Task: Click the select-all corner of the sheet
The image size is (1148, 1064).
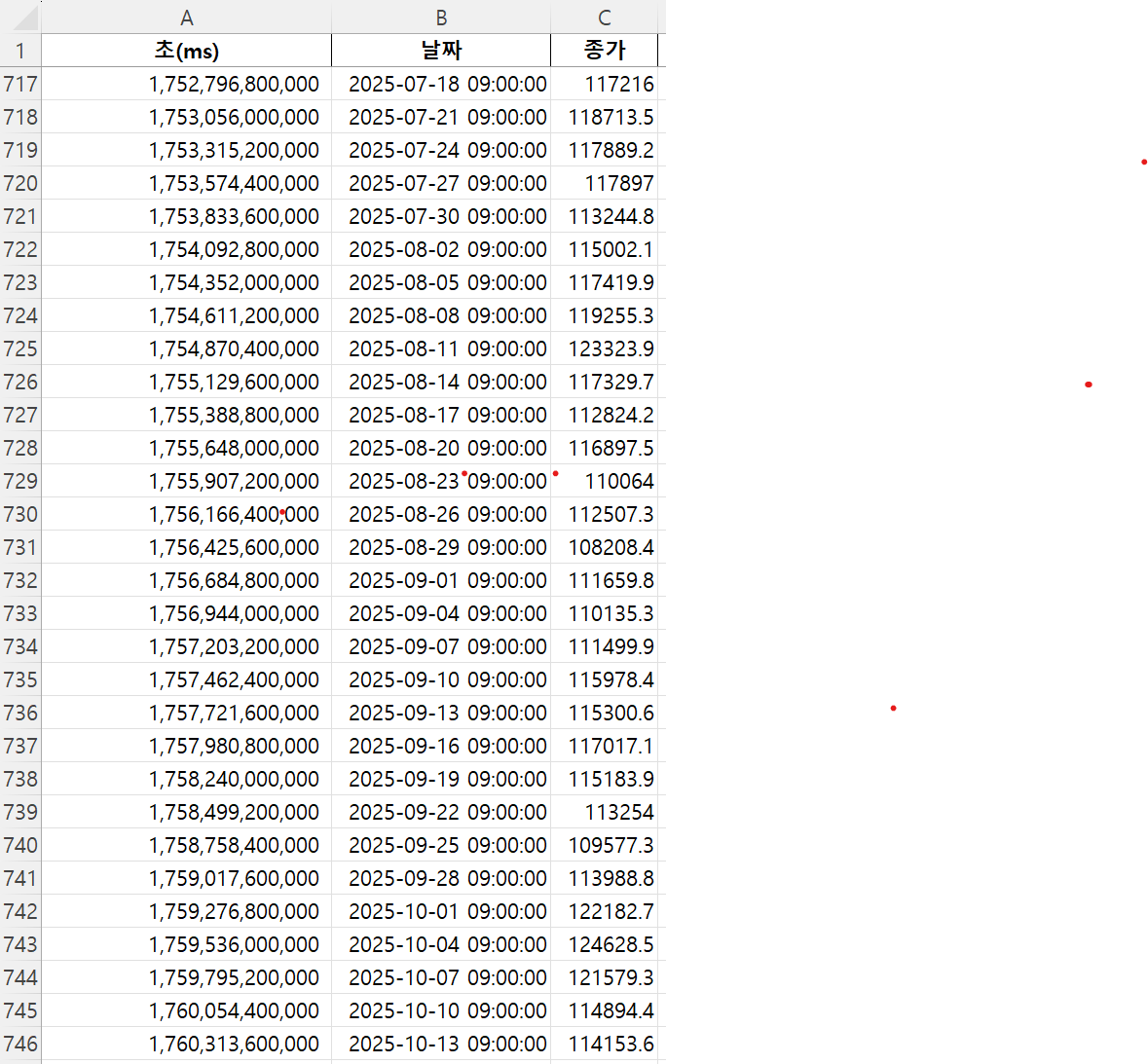Action: click(x=20, y=17)
